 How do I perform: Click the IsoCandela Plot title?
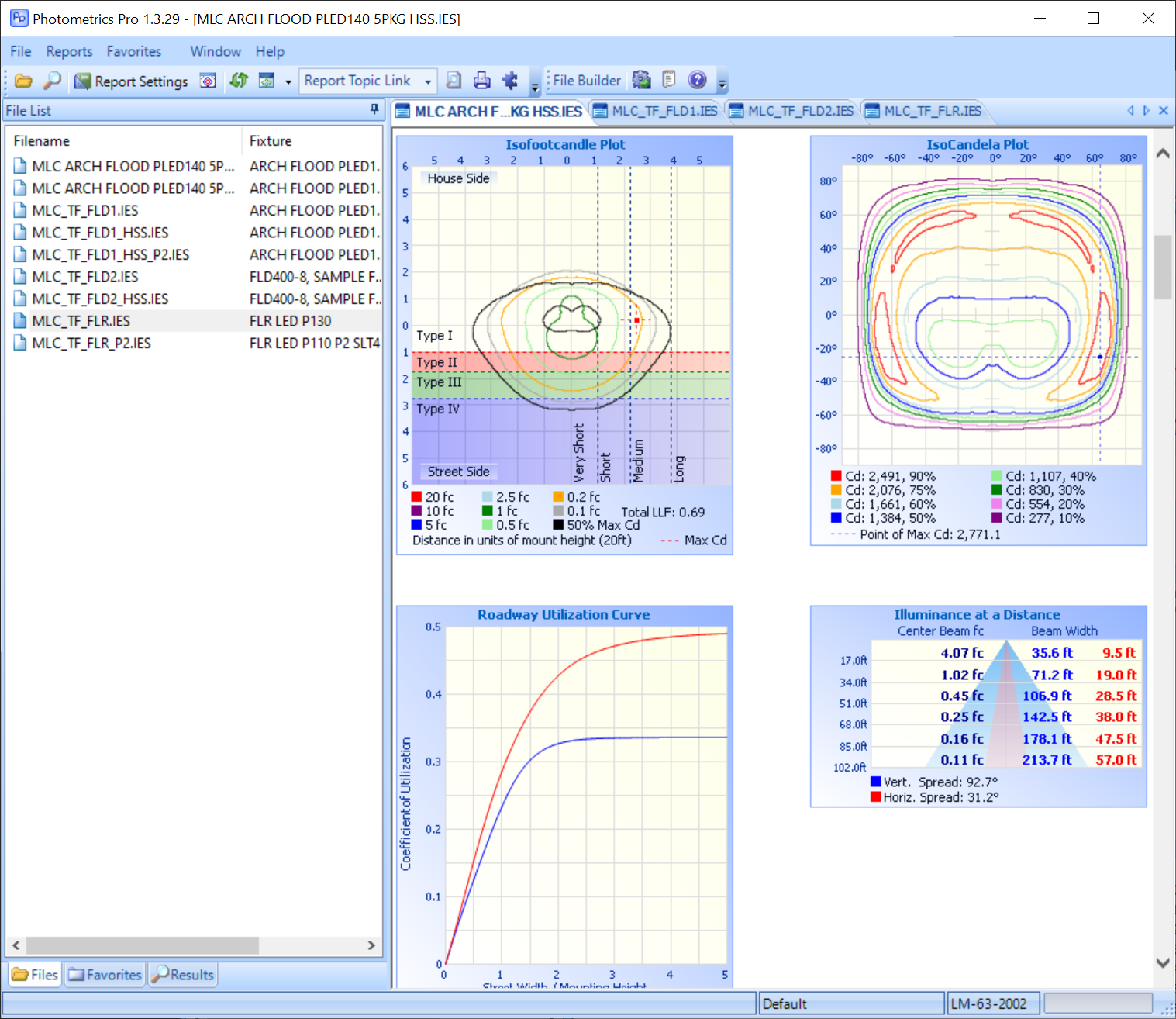(x=978, y=144)
